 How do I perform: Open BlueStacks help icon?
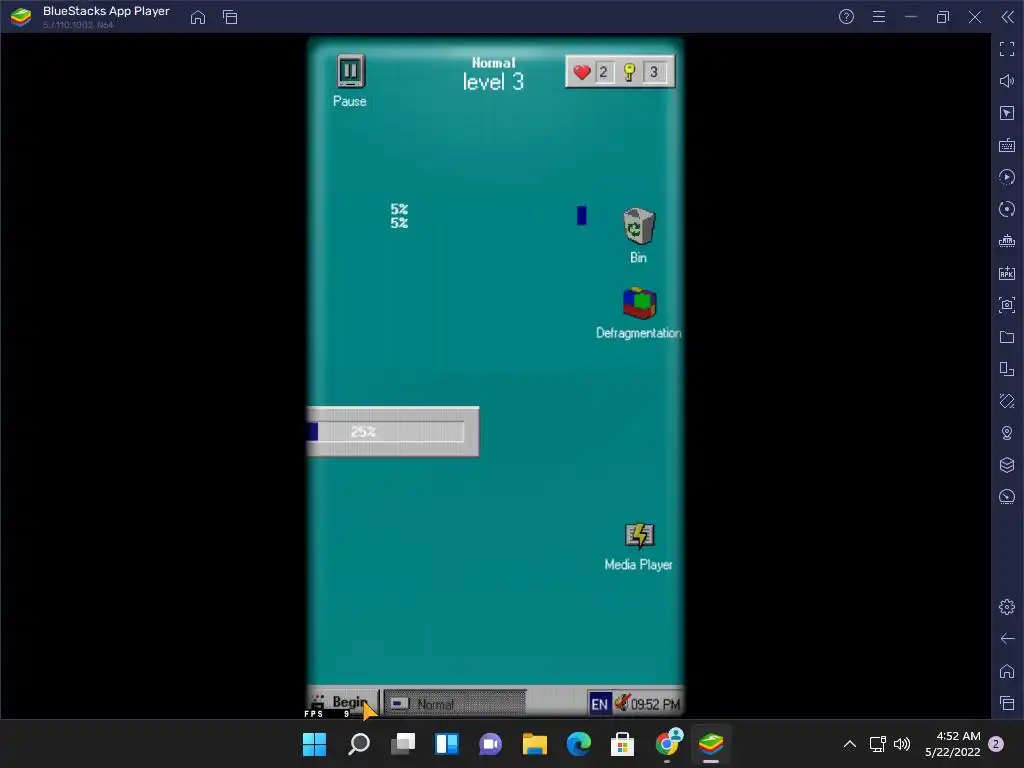coord(846,17)
